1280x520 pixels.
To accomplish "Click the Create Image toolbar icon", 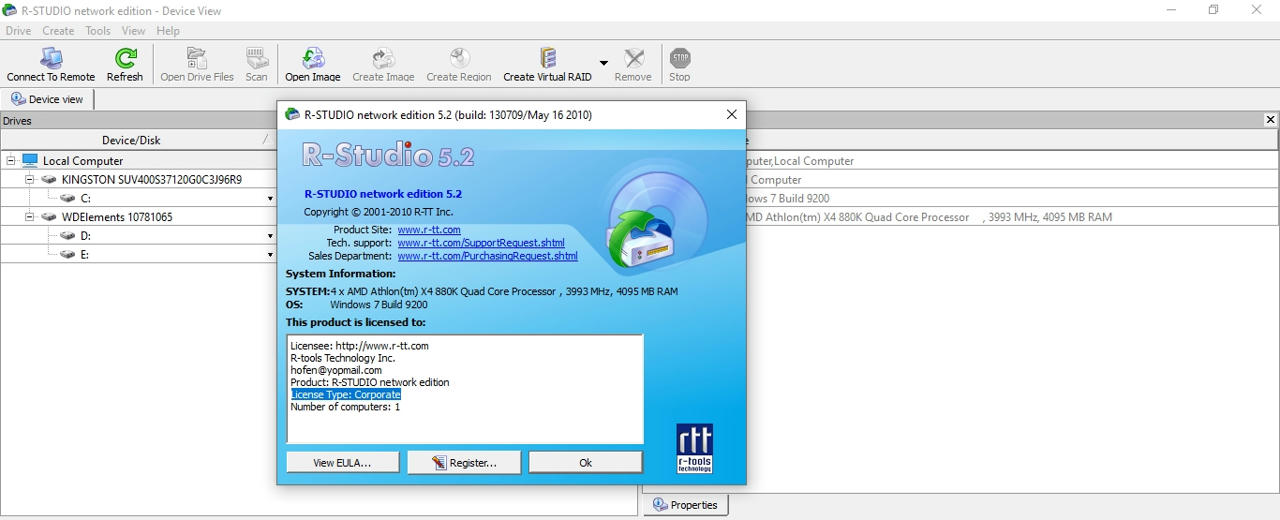I will click(x=383, y=65).
